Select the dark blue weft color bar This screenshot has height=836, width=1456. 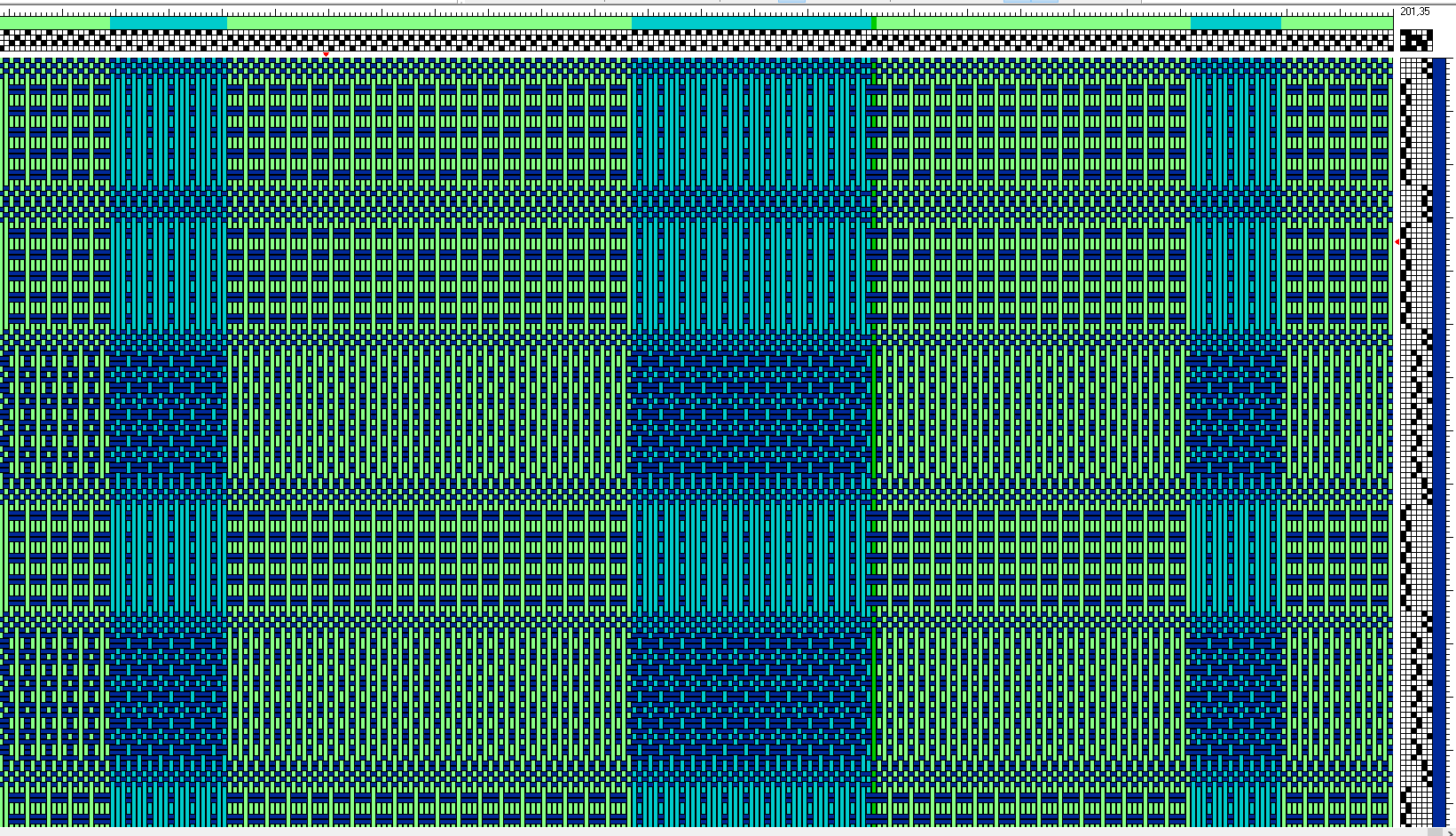pyautogui.click(x=1440, y=442)
